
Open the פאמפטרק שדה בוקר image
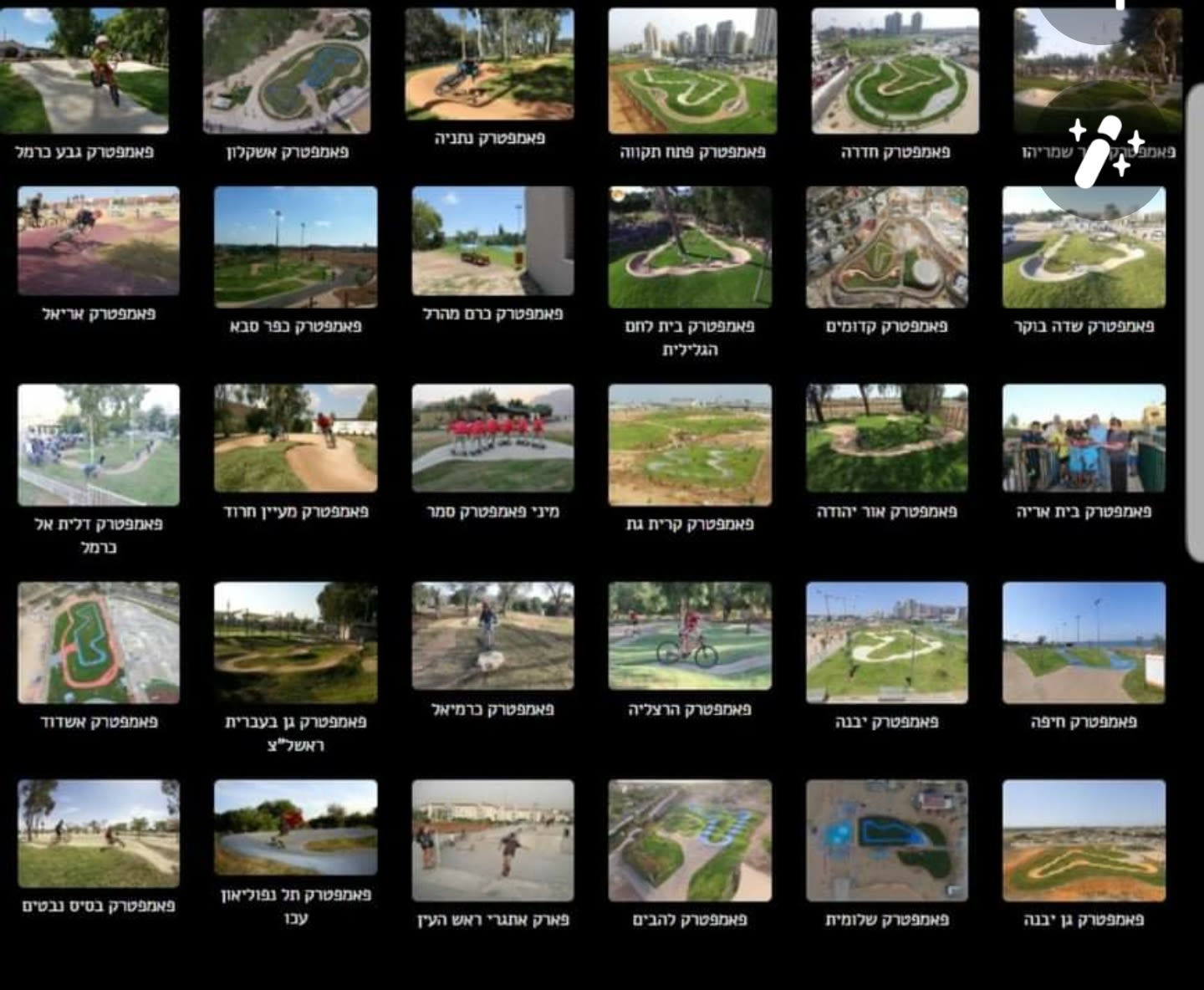1084,247
